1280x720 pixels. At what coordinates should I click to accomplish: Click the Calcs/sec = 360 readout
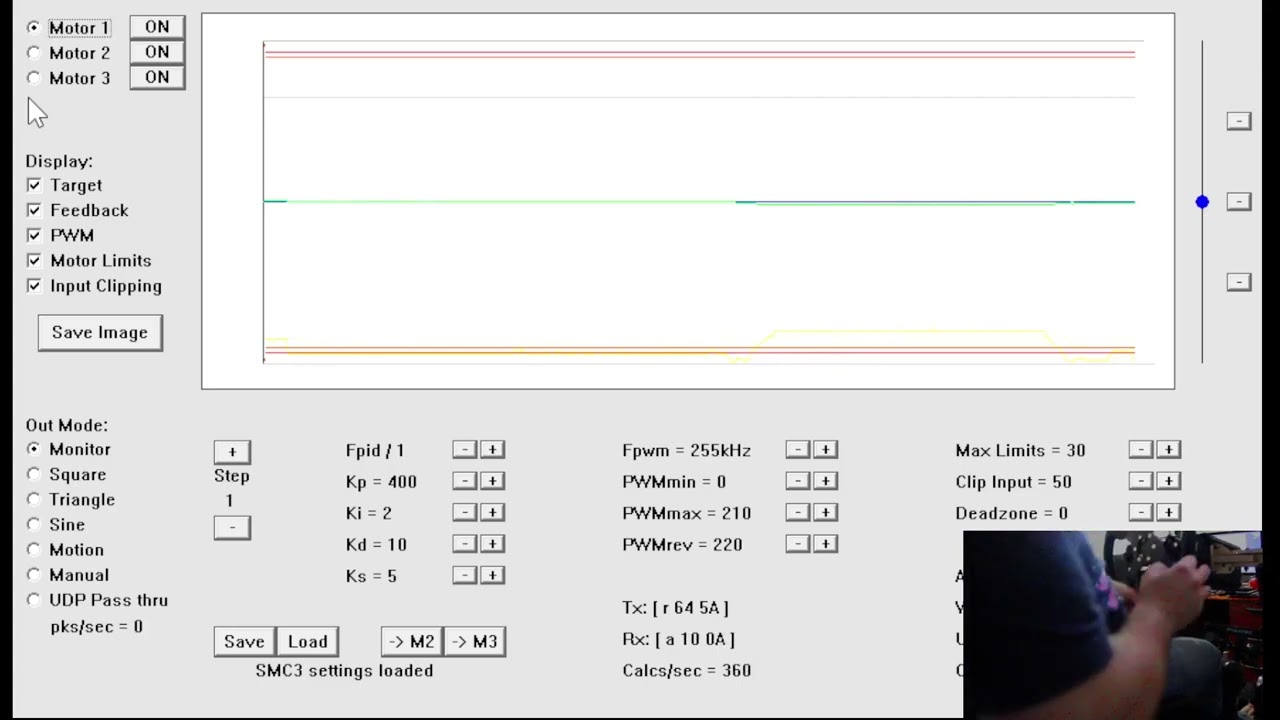tap(686, 671)
